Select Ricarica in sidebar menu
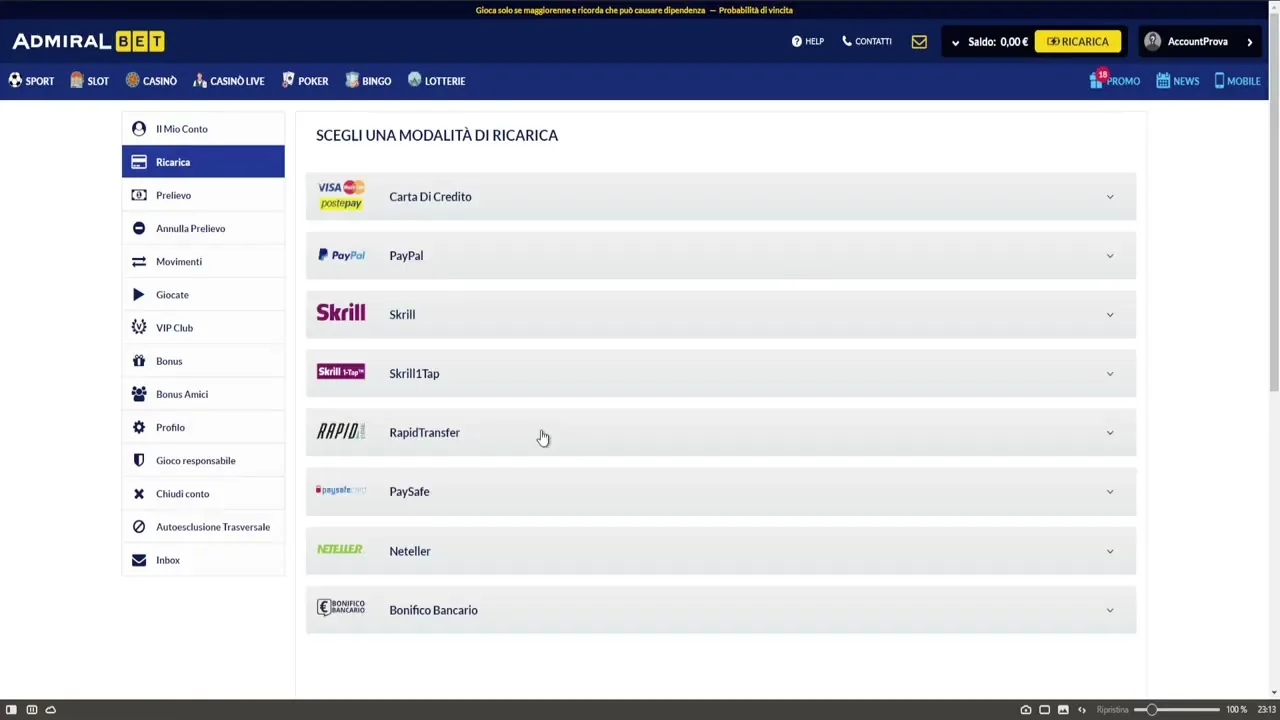Image resolution: width=1280 pixels, height=720 pixels. point(203,162)
